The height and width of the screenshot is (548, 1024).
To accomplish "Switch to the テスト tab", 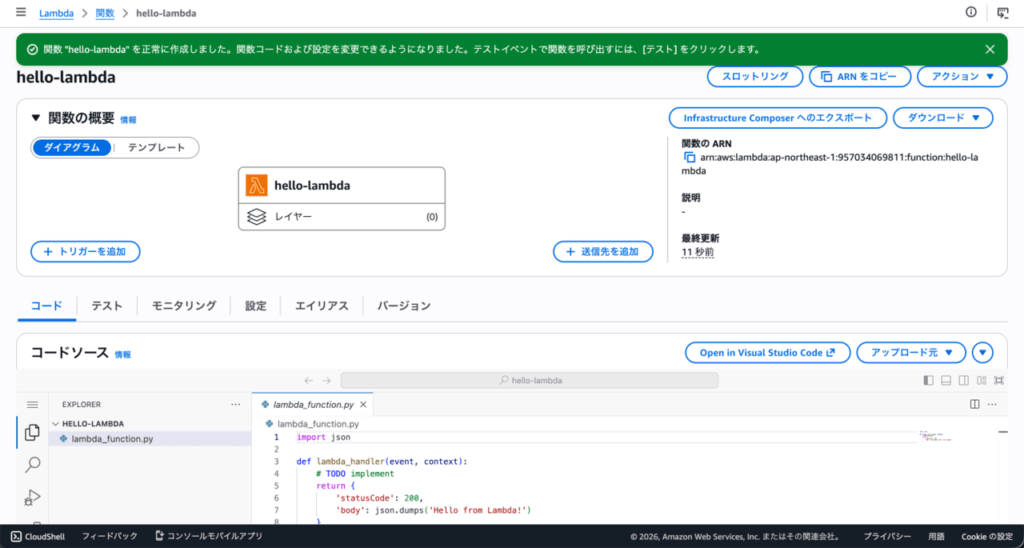I will [x=107, y=306].
